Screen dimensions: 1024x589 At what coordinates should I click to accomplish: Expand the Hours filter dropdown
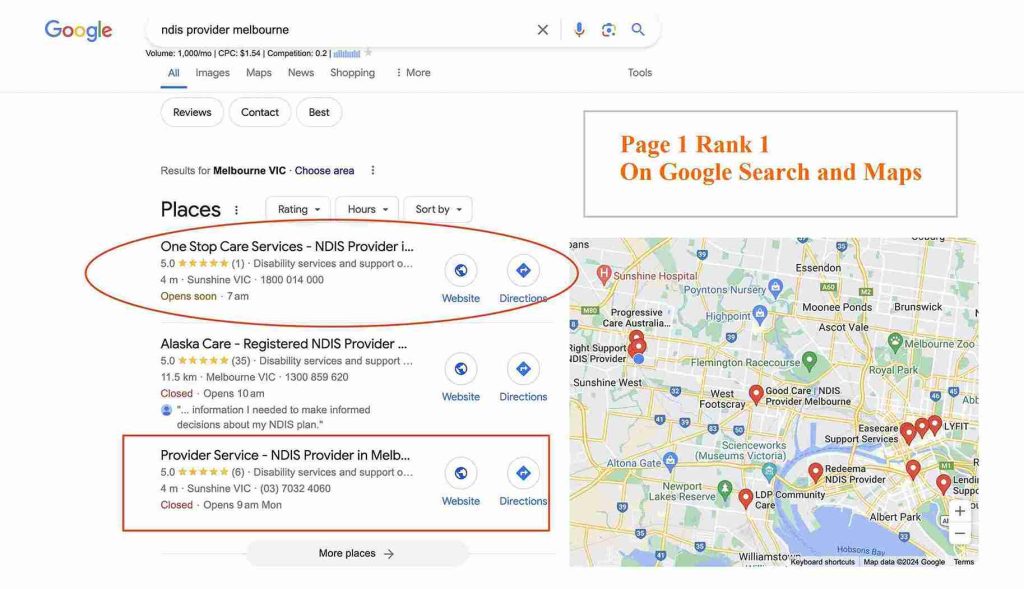click(x=367, y=210)
